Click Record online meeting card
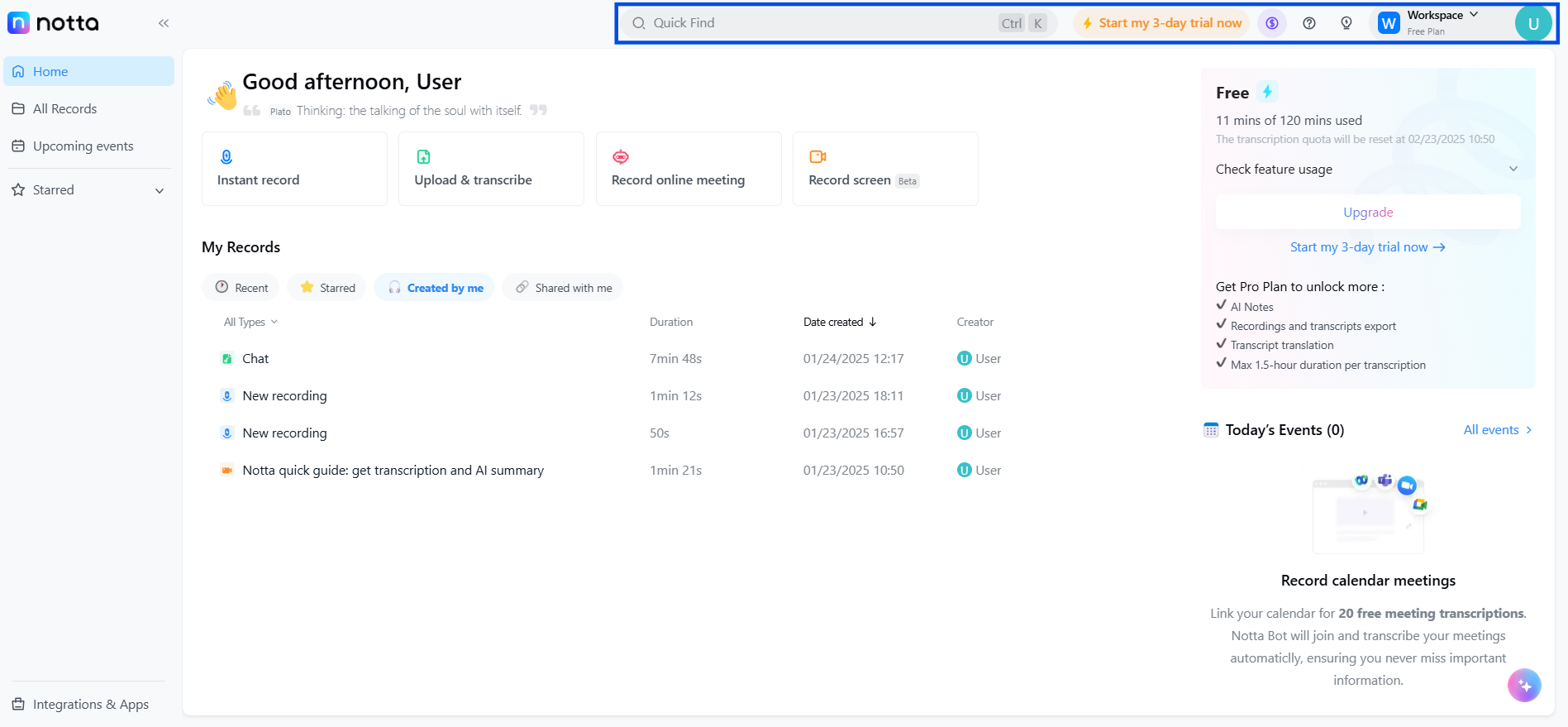This screenshot has width=1568, height=727. (x=689, y=169)
